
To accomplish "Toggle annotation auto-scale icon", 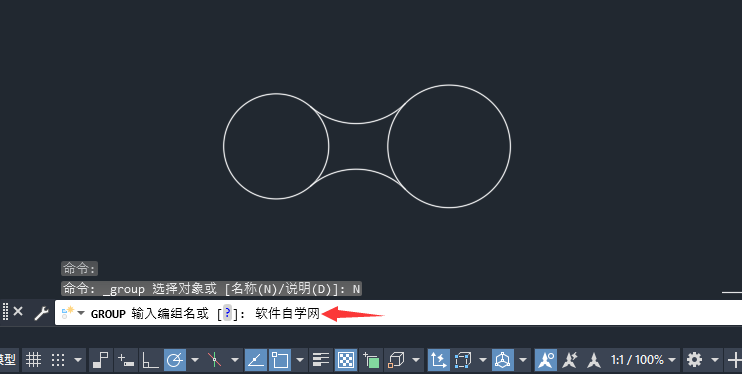I will click(x=570, y=360).
